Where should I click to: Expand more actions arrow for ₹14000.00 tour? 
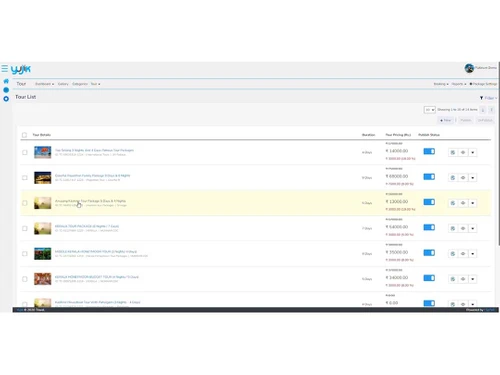(x=473, y=152)
